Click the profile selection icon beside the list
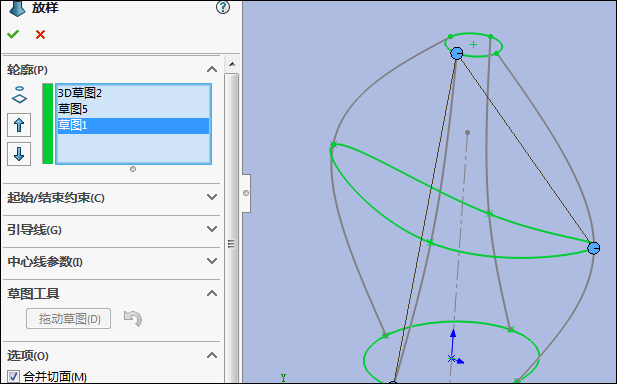This screenshot has width=617, height=384. (19, 95)
